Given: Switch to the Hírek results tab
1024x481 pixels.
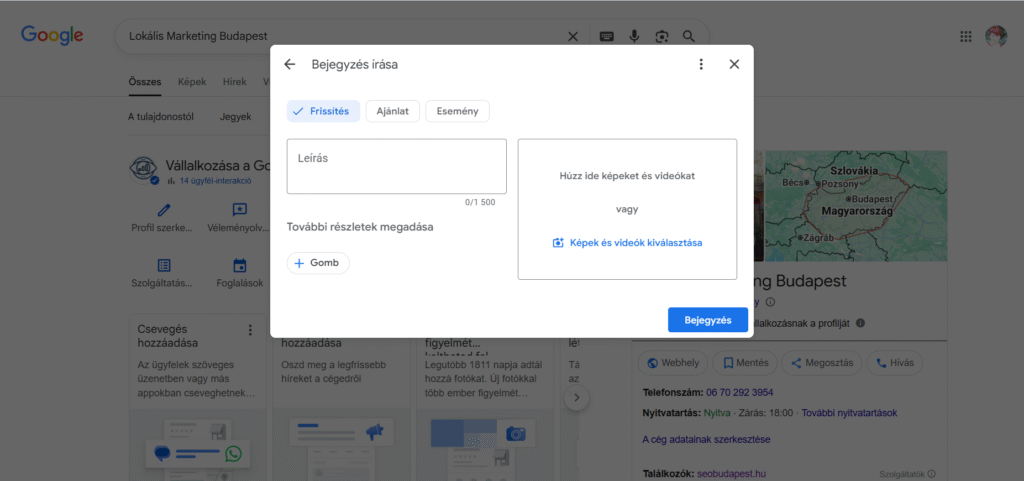Looking at the screenshot, I should pos(234,82).
